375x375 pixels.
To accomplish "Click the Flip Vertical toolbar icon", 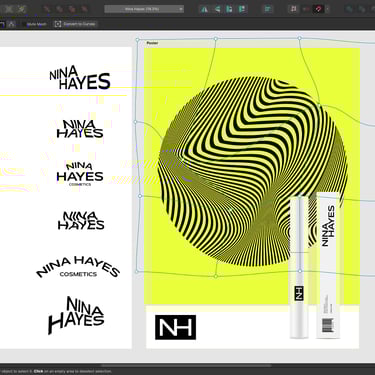I will coord(217,9).
